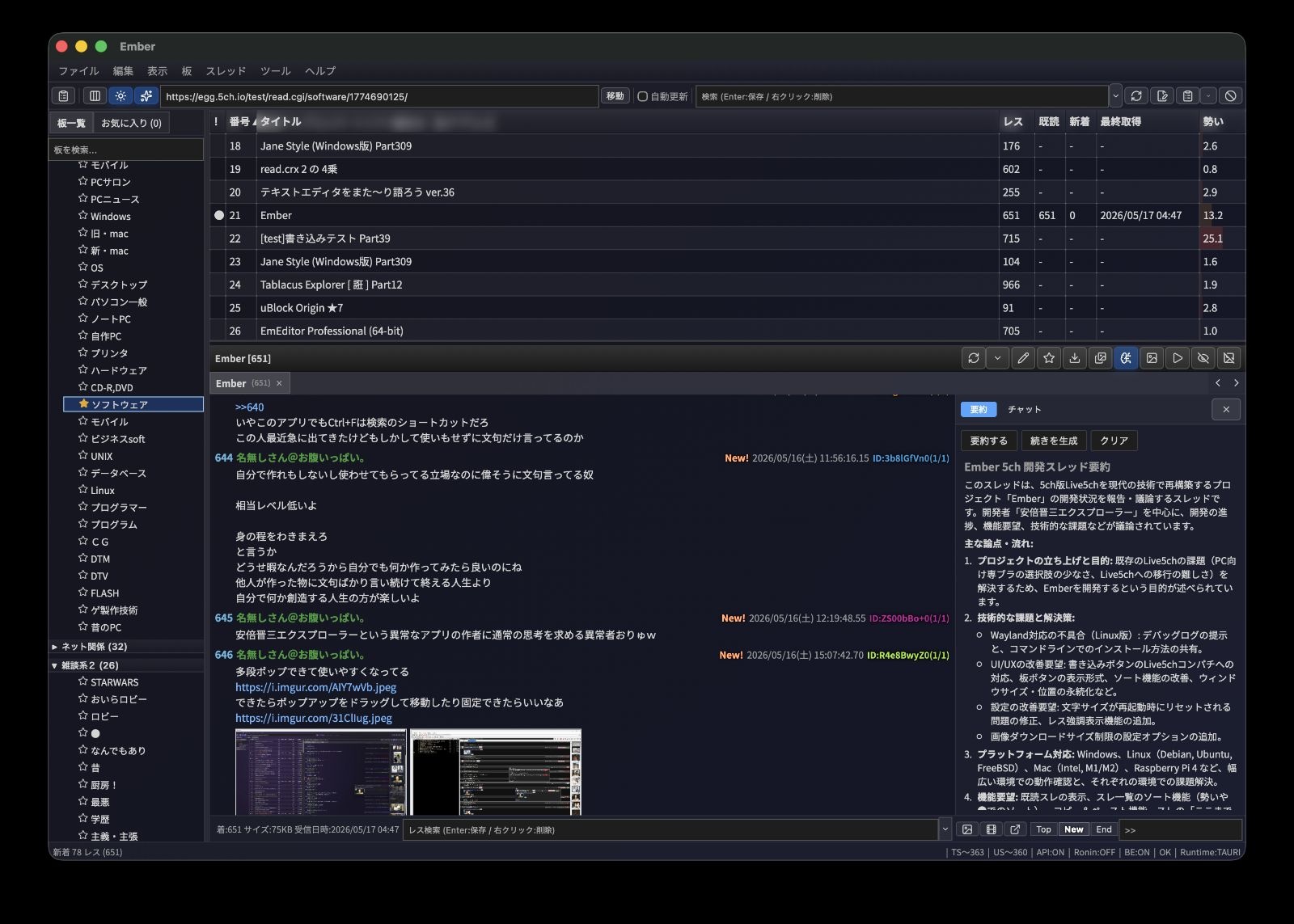1294x924 pixels.
Task: Close the summary side panel
Action: [1226, 409]
